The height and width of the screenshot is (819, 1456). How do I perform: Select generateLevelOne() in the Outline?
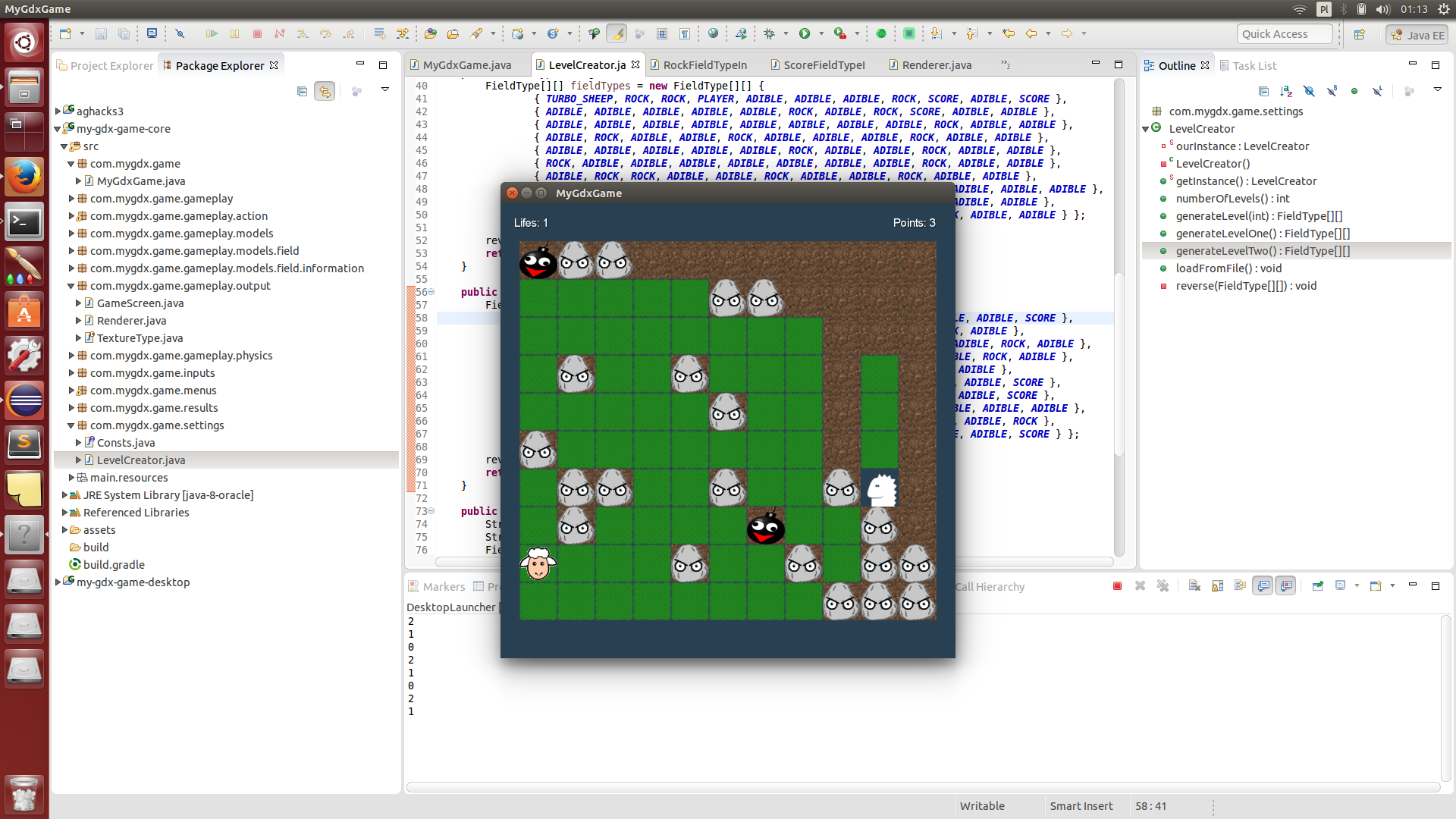click(x=1262, y=234)
